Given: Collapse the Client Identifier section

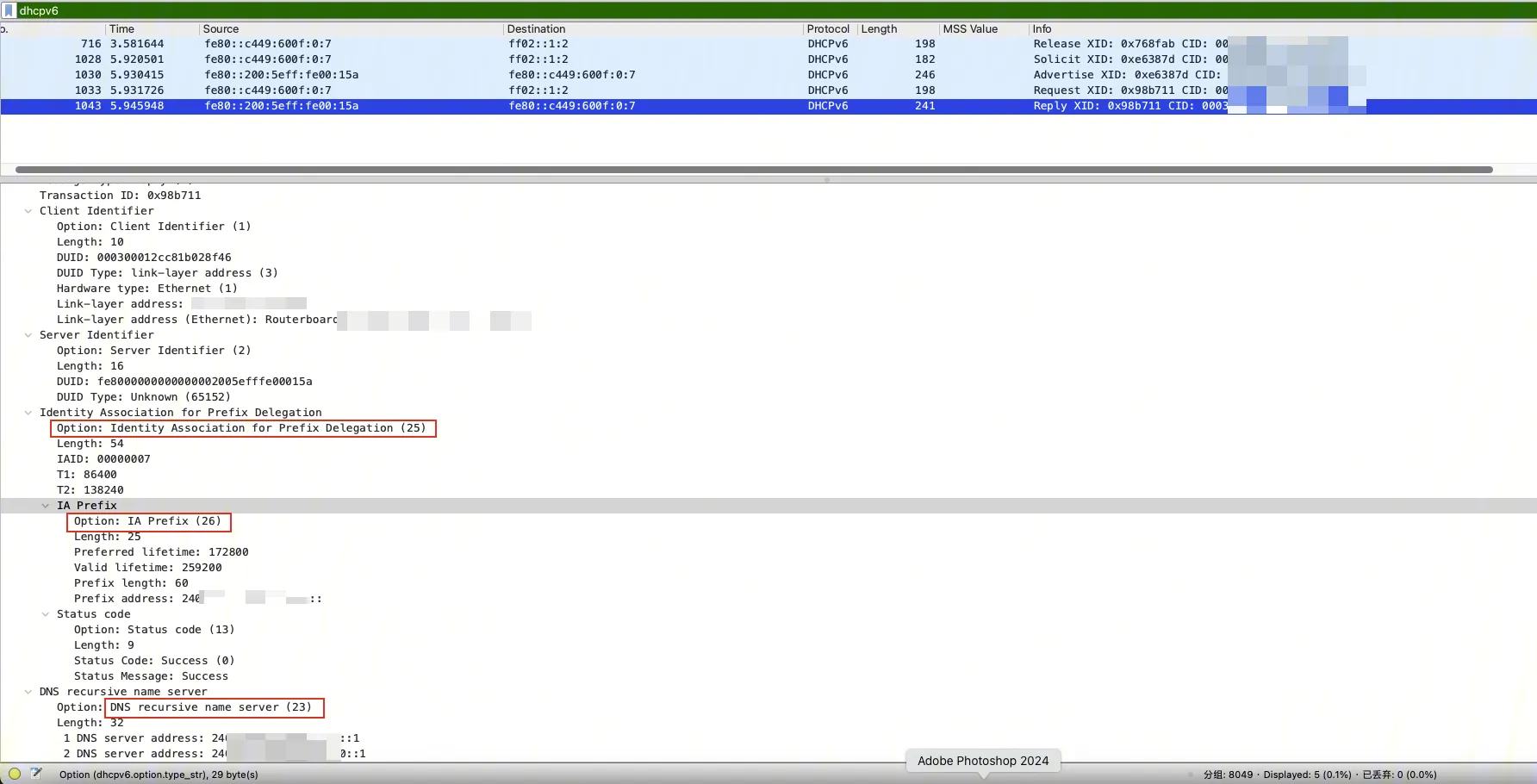Looking at the screenshot, I should [x=28, y=211].
